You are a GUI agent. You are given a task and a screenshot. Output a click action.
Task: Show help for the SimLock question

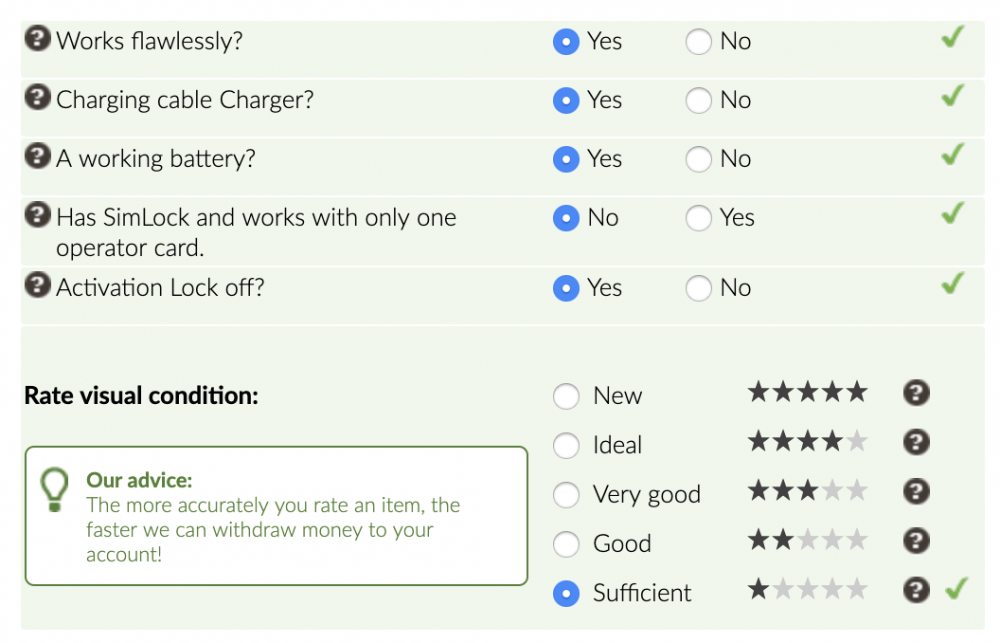coord(38,215)
